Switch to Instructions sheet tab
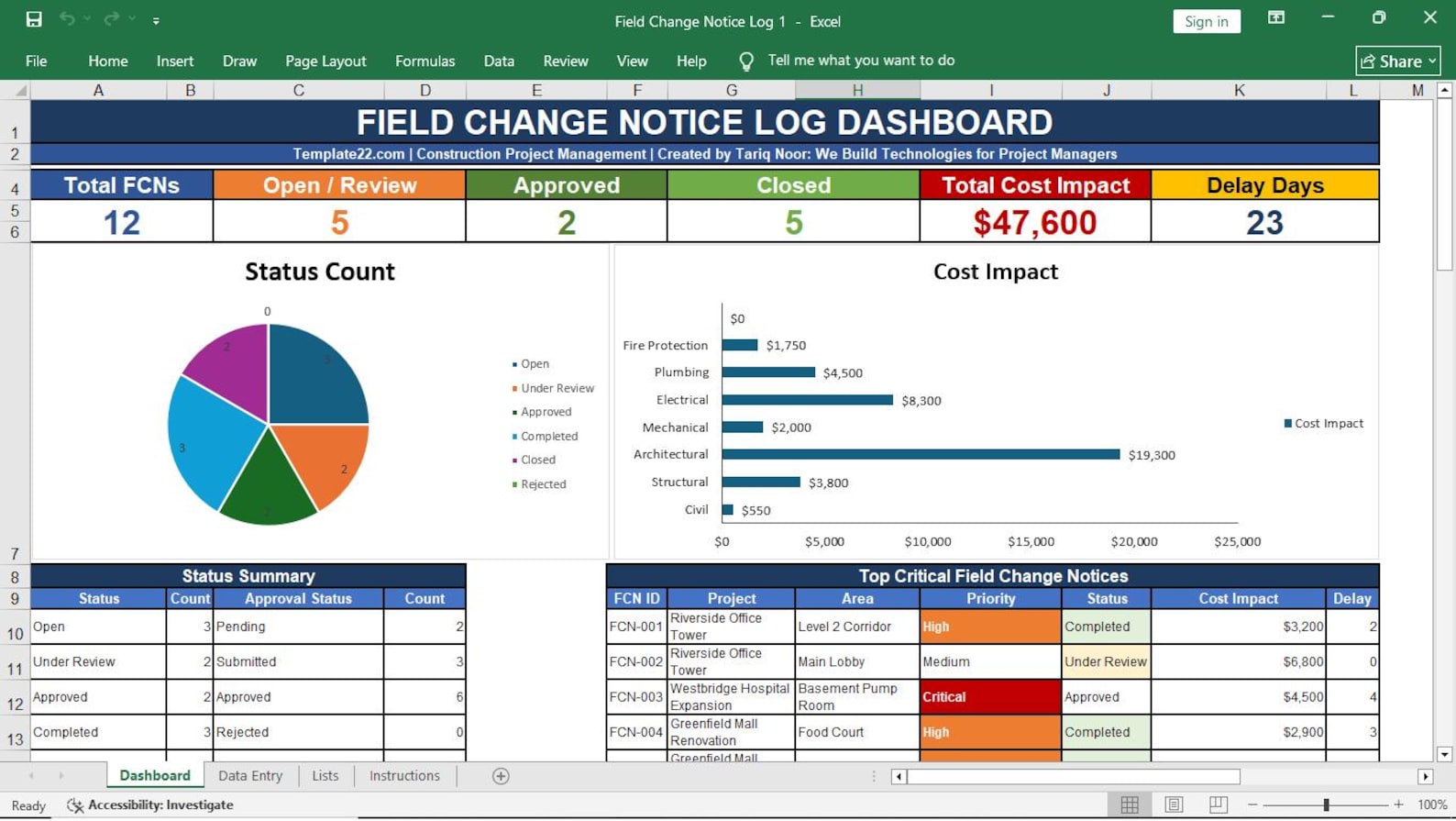The height and width of the screenshot is (821, 1456). tap(404, 776)
